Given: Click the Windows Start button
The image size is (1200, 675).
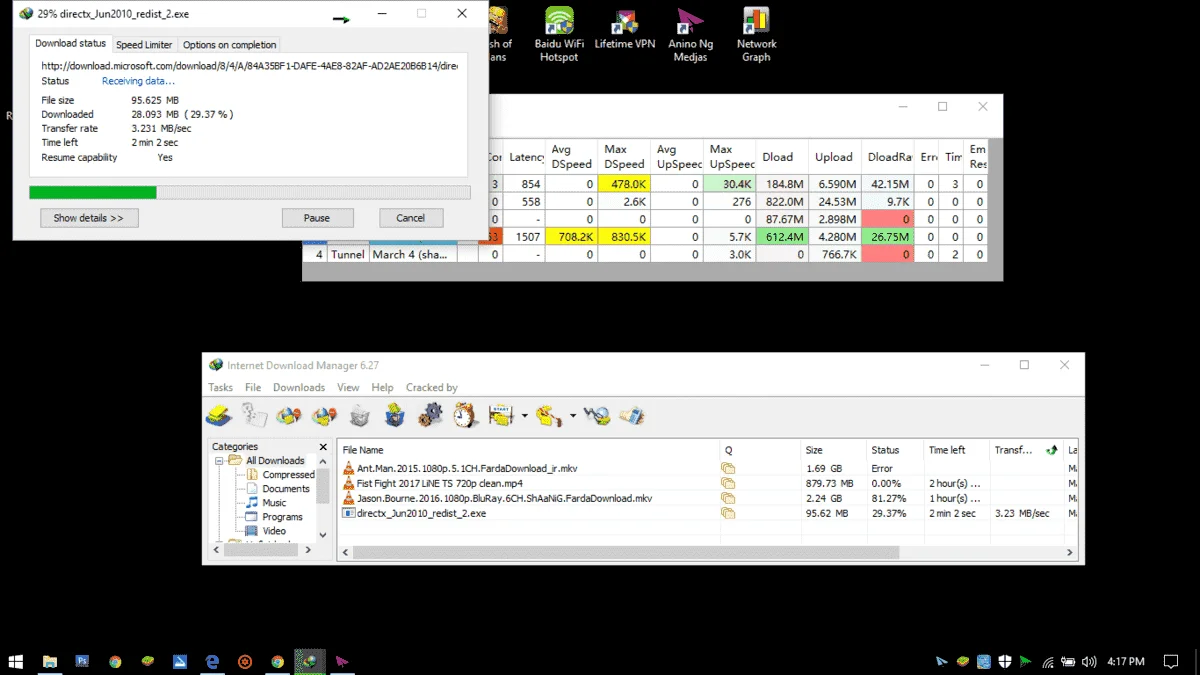Looking at the screenshot, I should [x=16, y=661].
